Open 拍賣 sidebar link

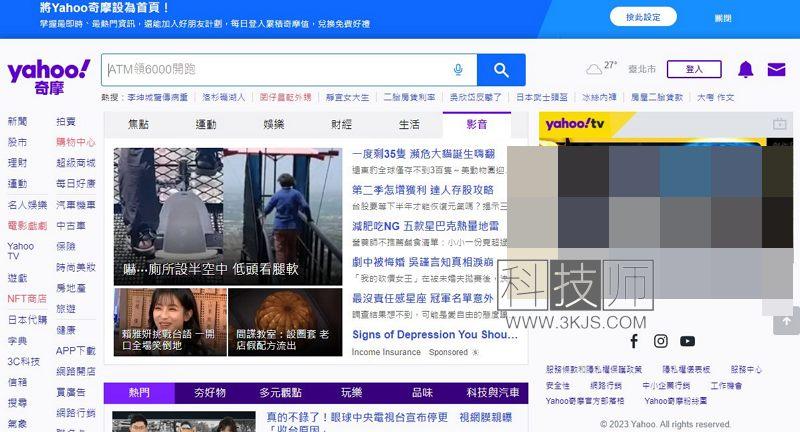coord(66,121)
